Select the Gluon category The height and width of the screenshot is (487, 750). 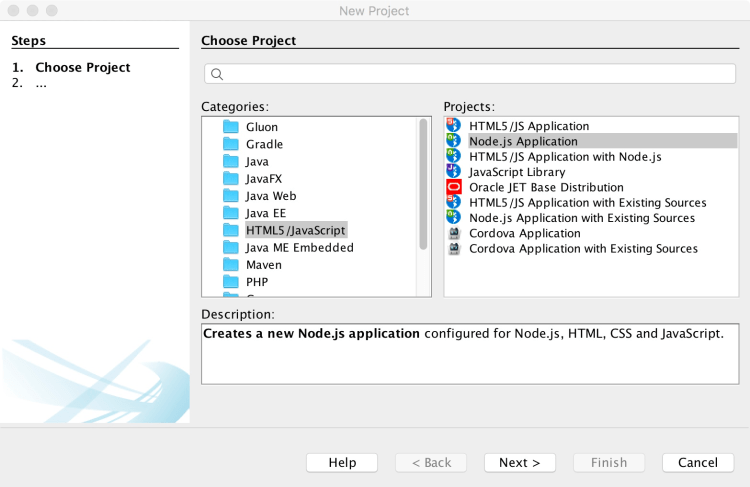(262, 127)
